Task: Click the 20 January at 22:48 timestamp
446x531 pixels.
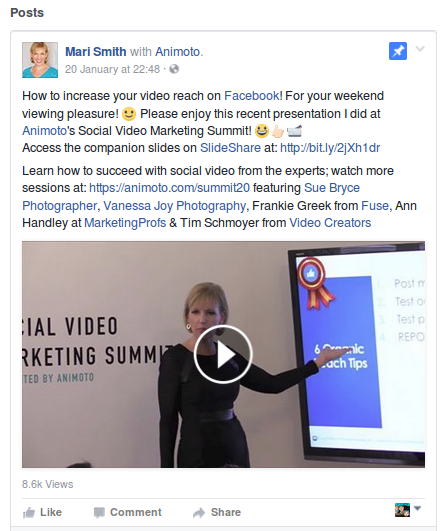Action: (112, 69)
